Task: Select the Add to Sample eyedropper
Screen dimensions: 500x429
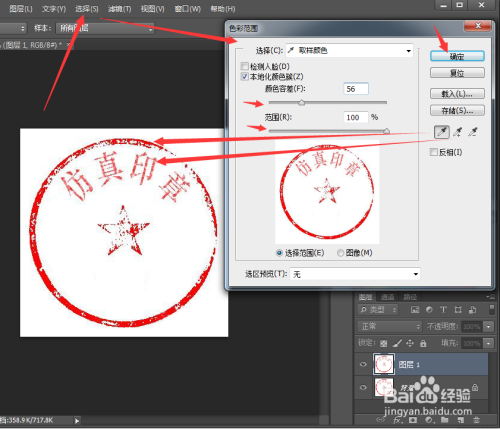Action: [458, 132]
